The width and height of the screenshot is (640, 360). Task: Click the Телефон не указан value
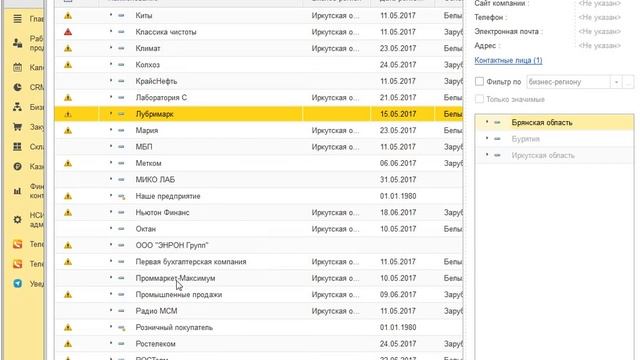coord(600,18)
